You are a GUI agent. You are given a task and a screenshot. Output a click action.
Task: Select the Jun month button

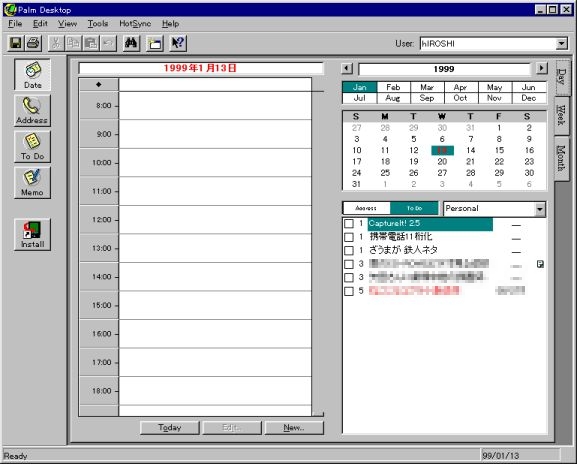pos(529,87)
